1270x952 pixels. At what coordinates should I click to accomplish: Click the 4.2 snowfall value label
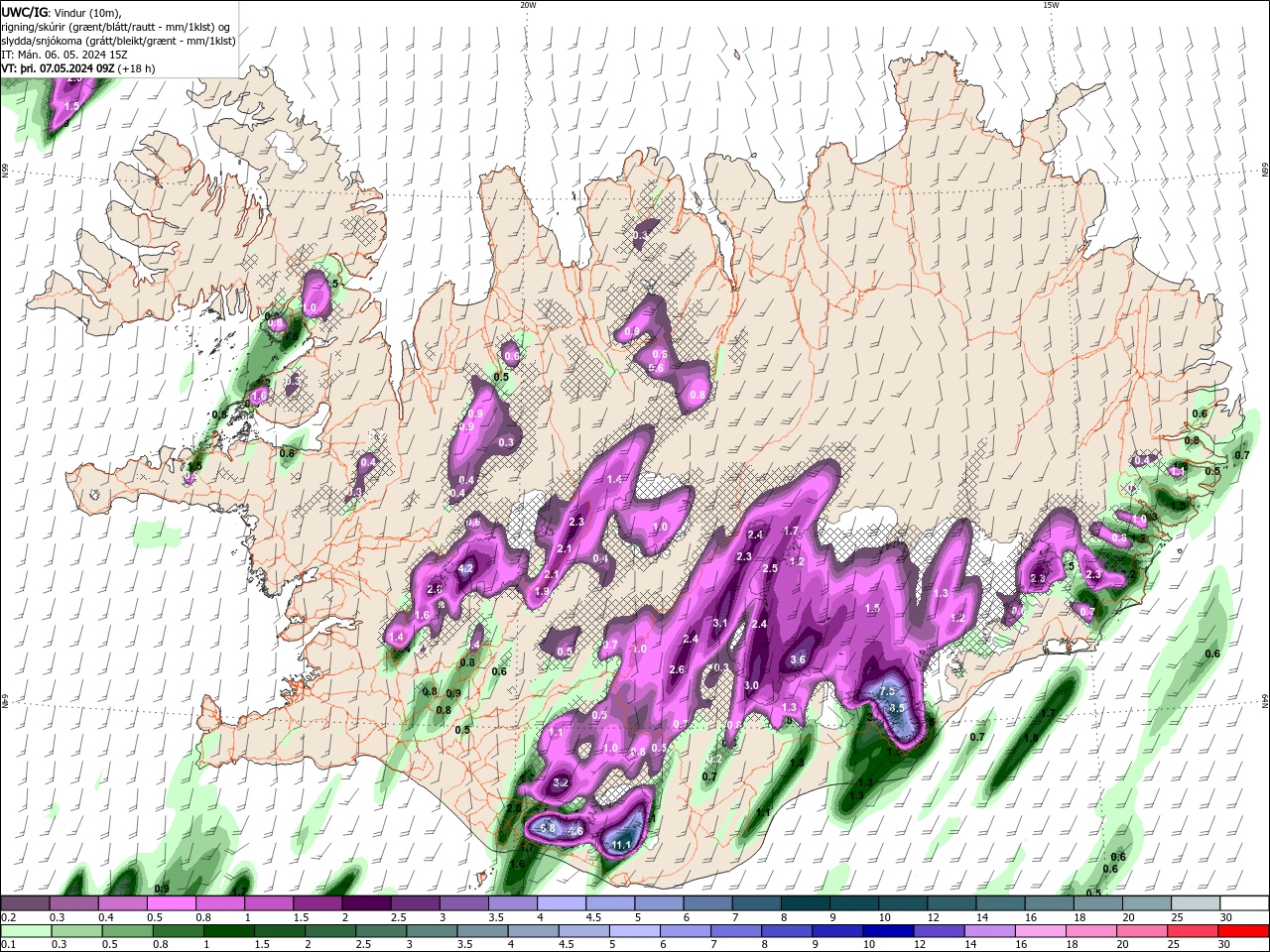465,569
